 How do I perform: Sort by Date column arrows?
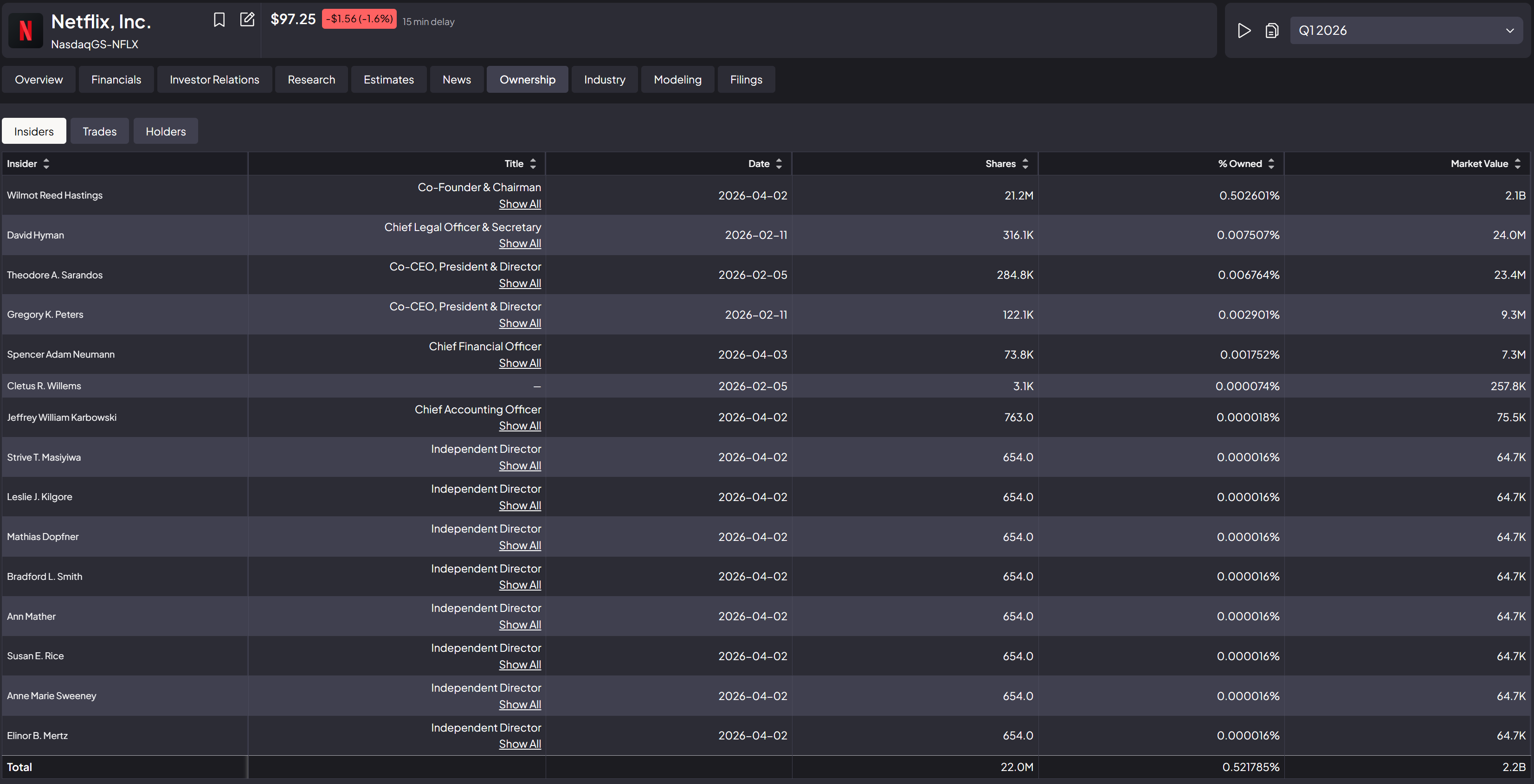(778, 164)
